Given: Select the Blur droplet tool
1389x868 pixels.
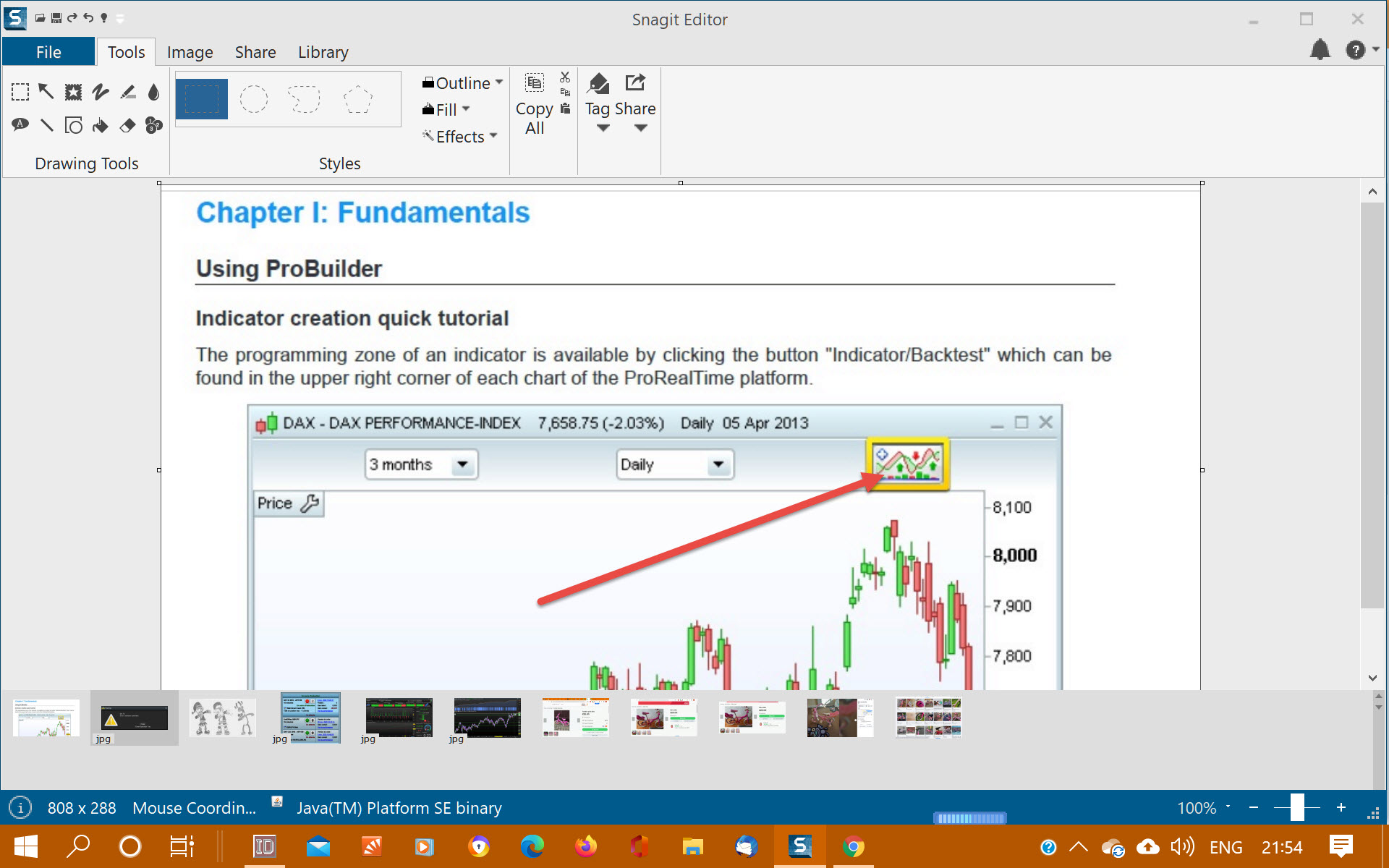Looking at the screenshot, I should (153, 92).
